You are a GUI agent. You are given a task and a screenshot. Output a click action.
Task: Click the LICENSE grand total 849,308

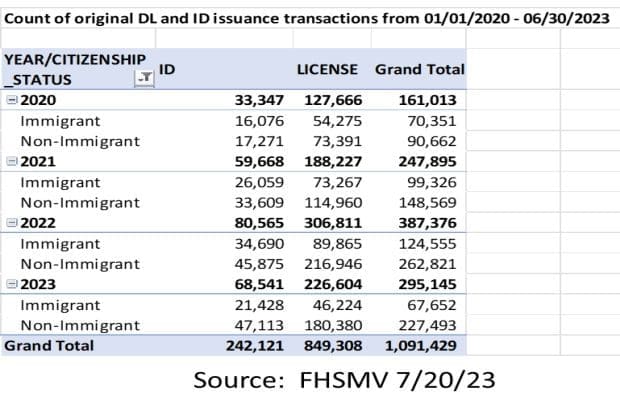(329, 345)
